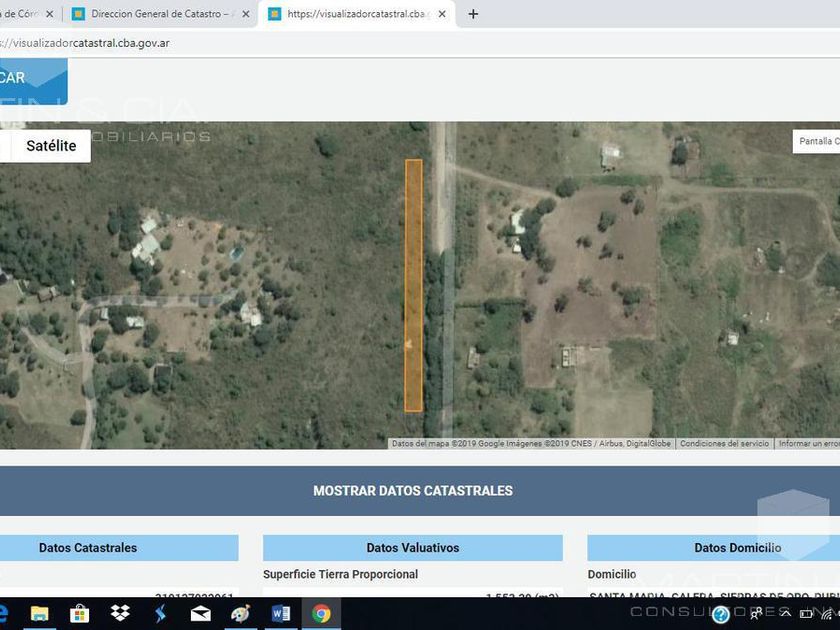This screenshot has width=840, height=630.
Task: Open Microsoft Word from the taskbar
Action: tap(281, 614)
